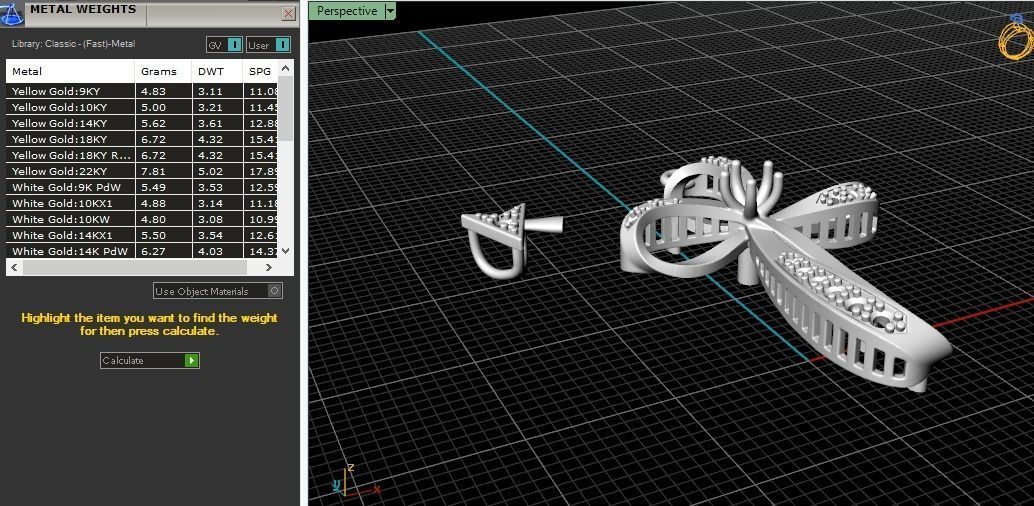Select the Perspective viewport tab

click(x=347, y=11)
